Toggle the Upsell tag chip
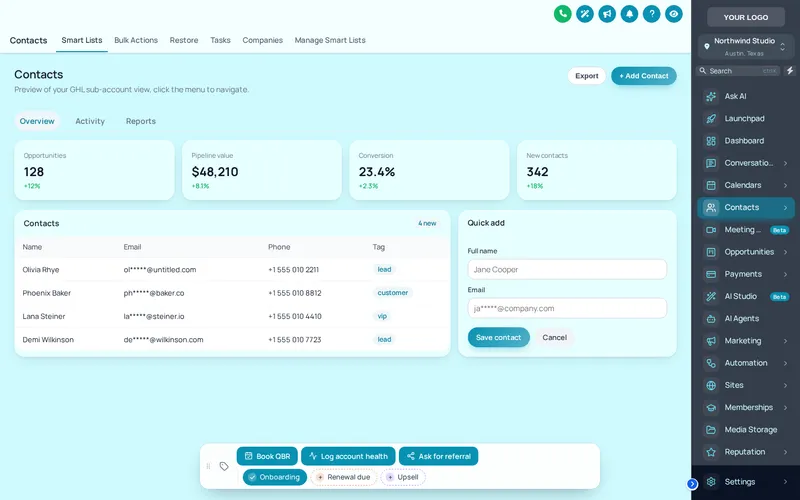Screen dimensions: 800x500 [x=403, y=477]
